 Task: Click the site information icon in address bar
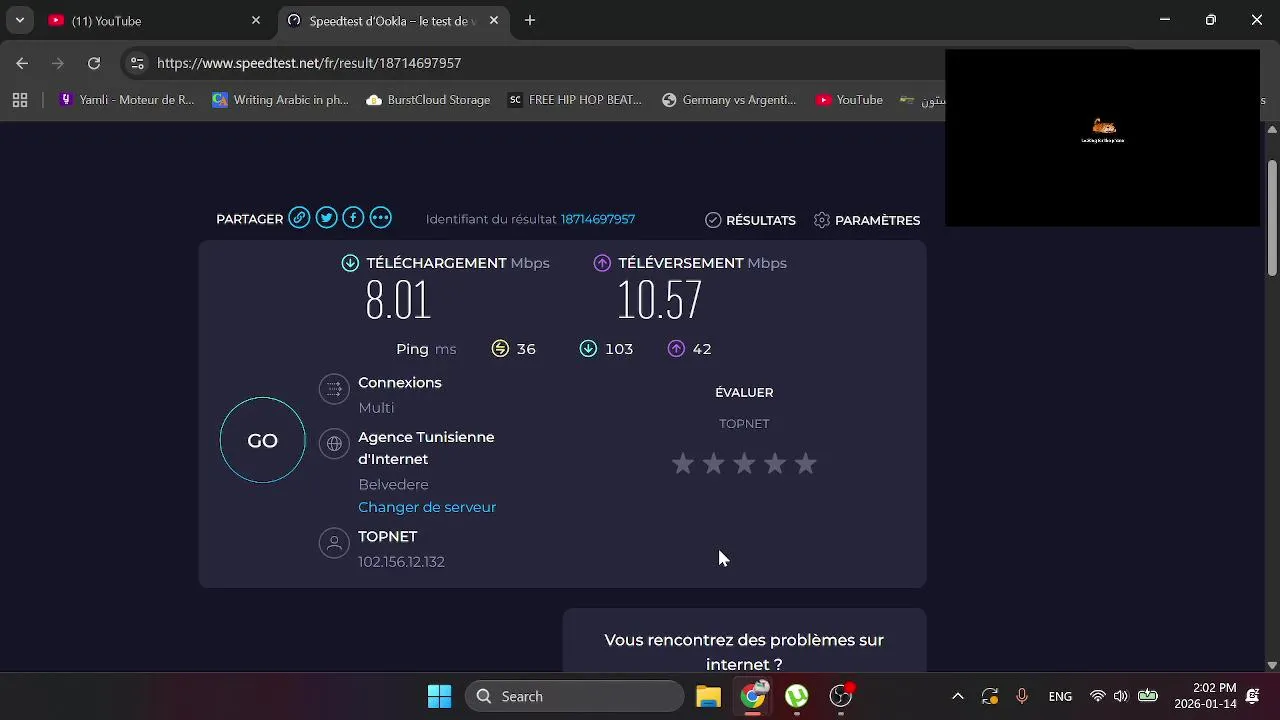(138, 63)
